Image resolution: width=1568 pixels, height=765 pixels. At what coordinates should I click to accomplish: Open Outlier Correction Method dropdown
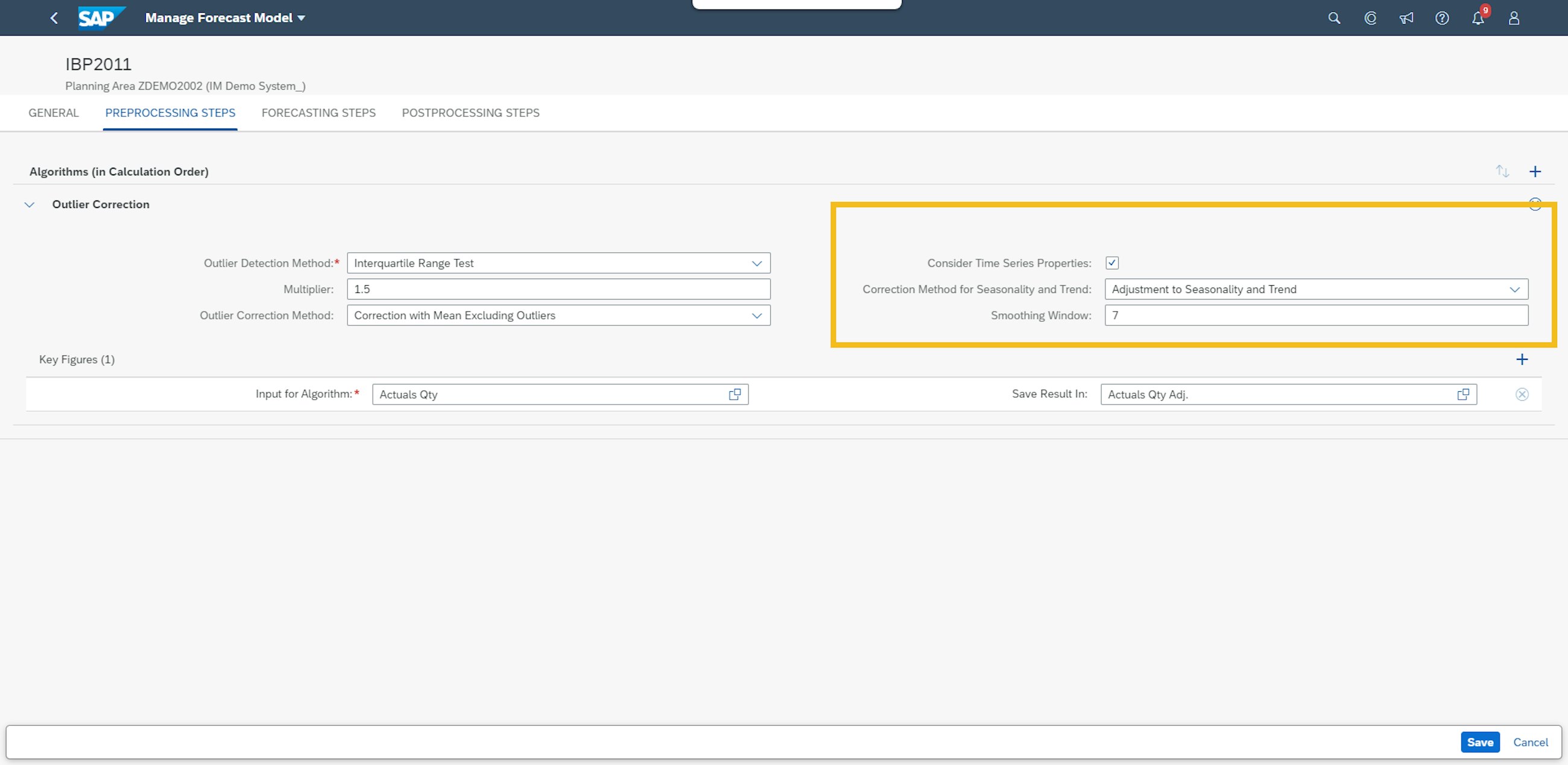point(757,316)
